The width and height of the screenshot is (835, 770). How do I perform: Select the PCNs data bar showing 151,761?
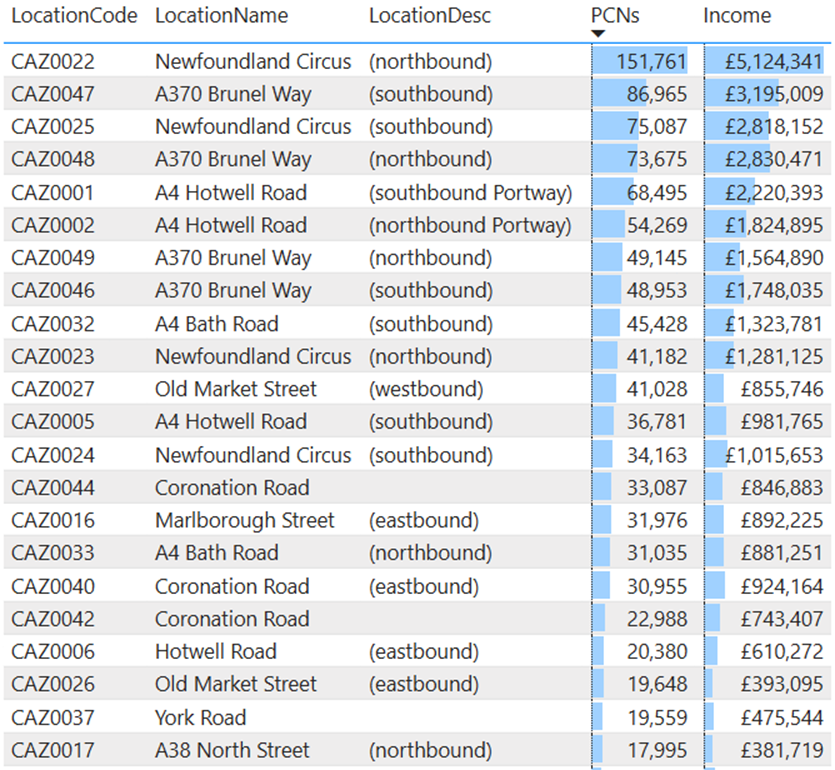click(641, 62)
